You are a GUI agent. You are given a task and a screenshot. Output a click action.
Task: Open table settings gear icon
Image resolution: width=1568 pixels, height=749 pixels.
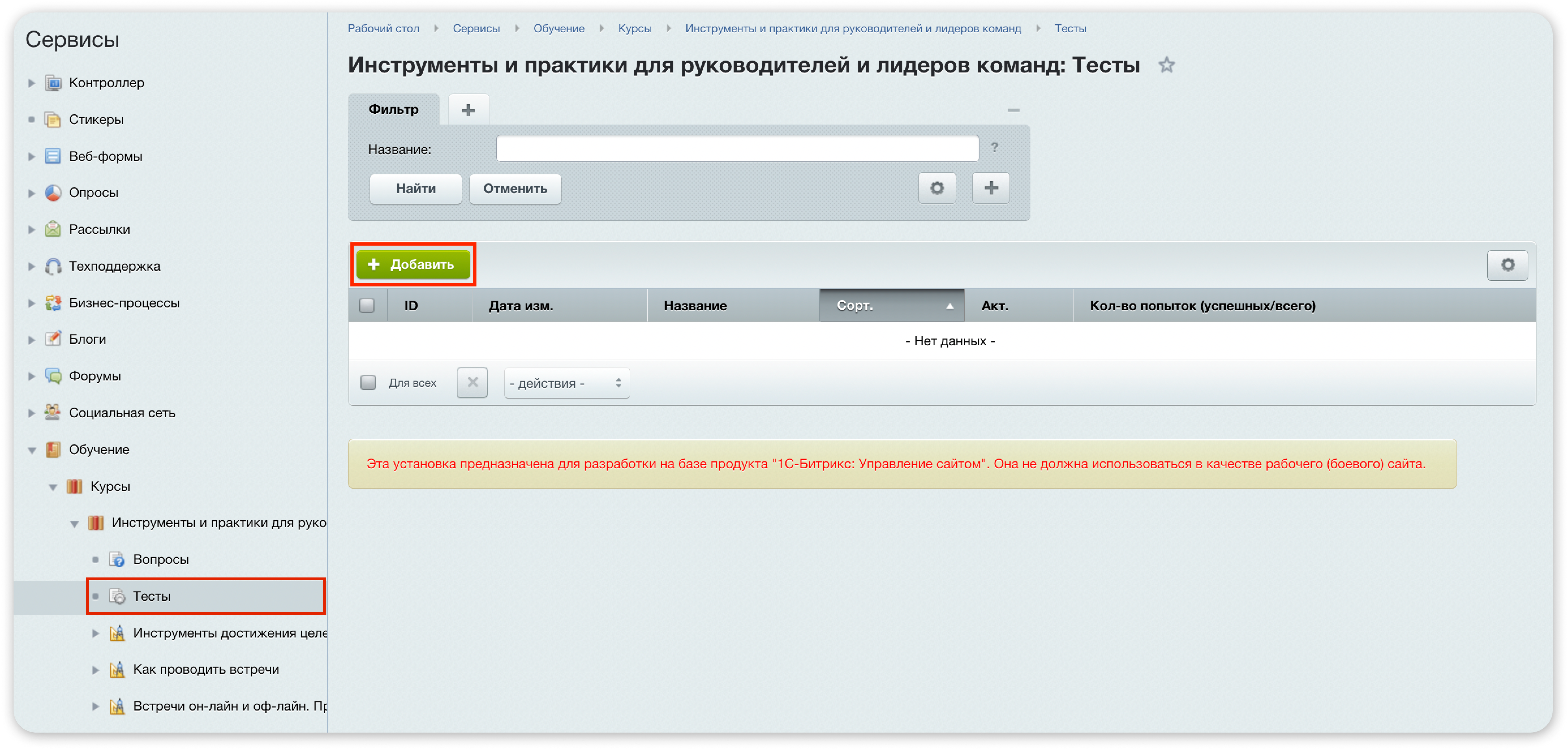tap(1507, 265)
